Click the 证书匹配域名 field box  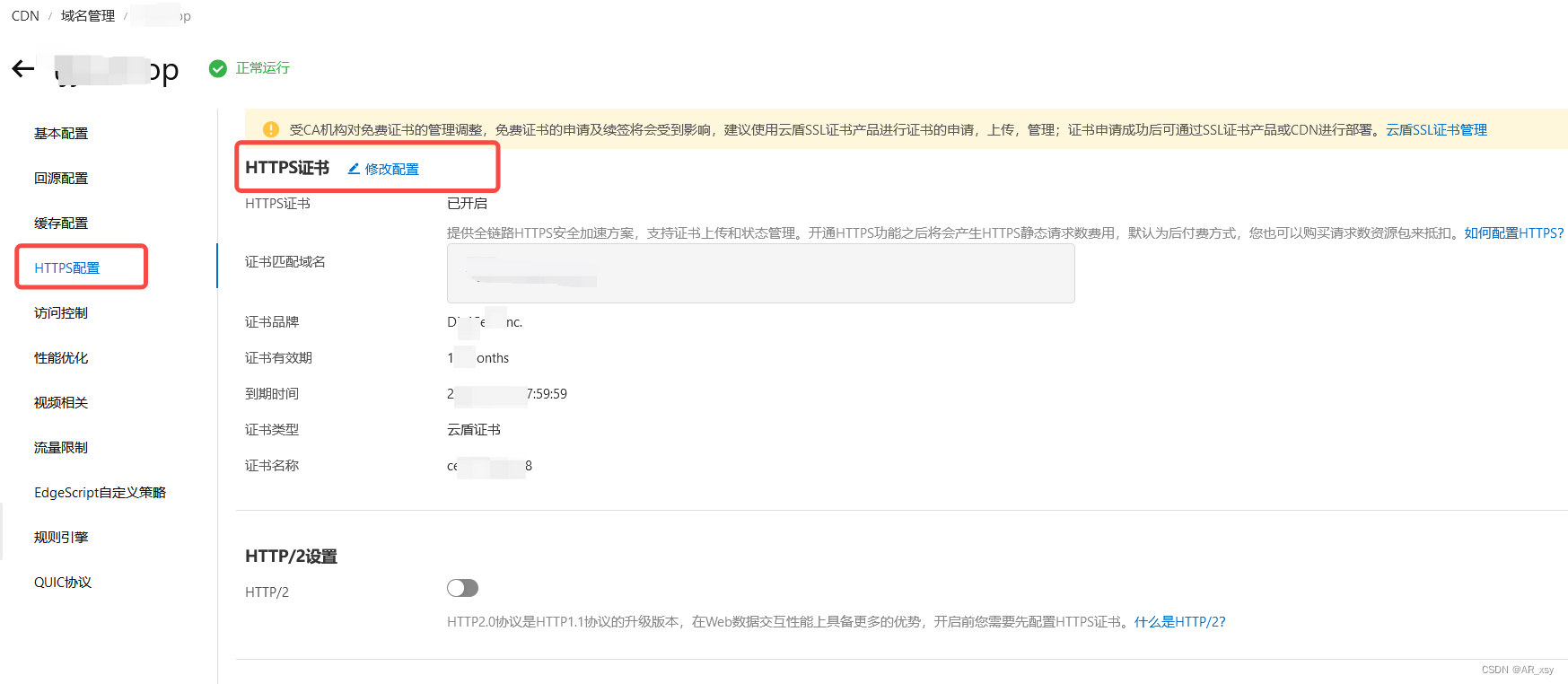coord(760,273)
